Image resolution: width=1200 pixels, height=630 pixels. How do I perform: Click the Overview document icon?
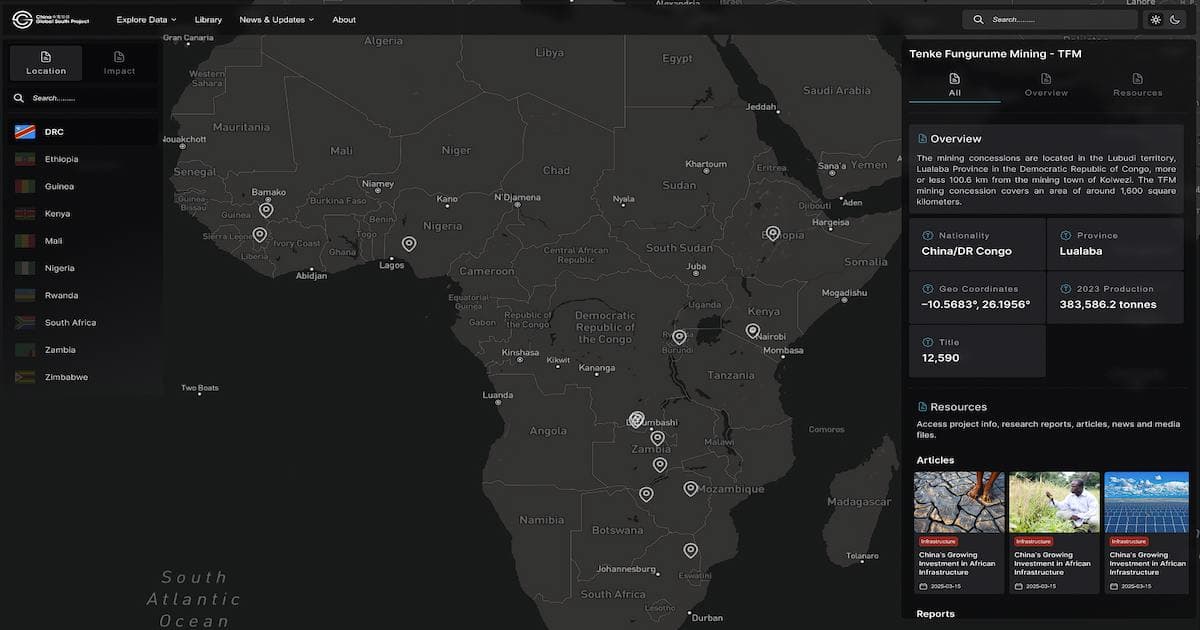(x=1046, y=78)
